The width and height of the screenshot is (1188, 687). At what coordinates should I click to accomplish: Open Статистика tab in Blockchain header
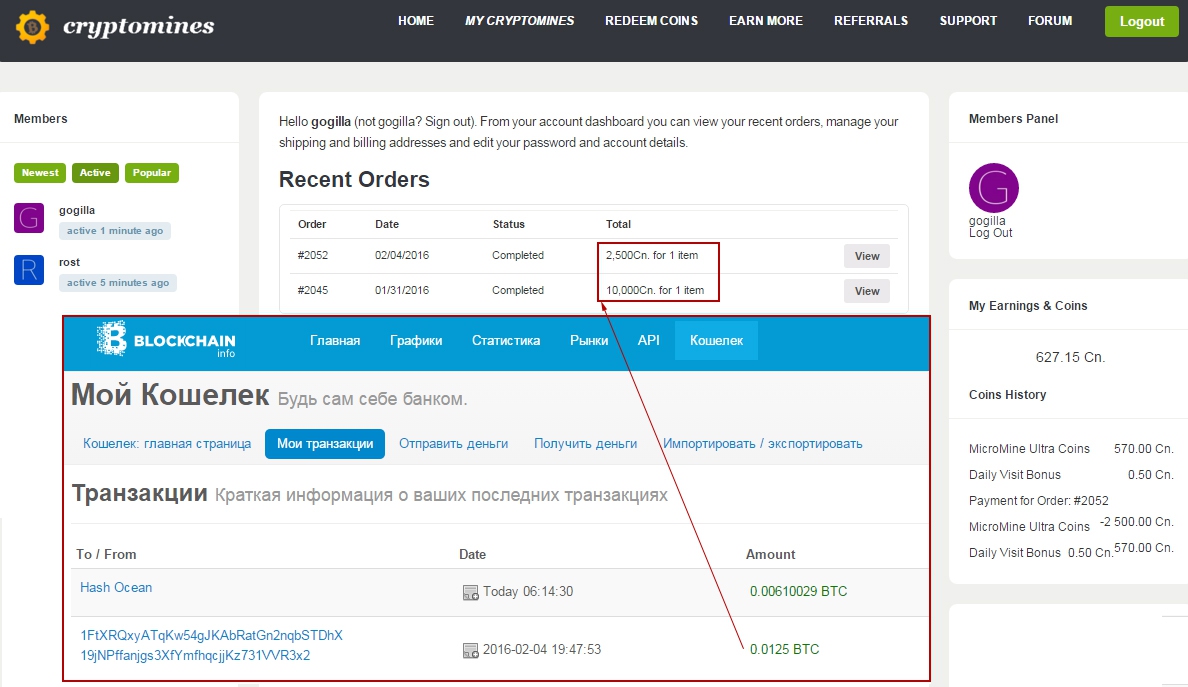click(x=506, y=341)
